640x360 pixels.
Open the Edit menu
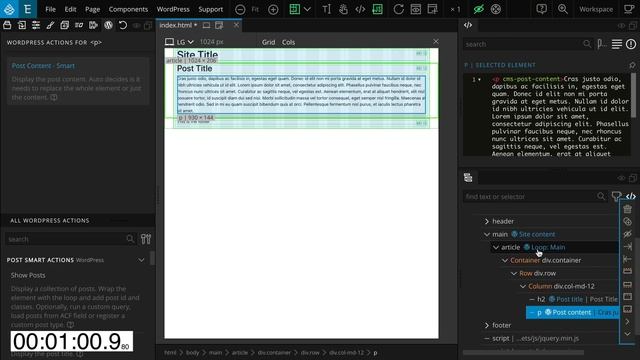[x=70, y=9]
